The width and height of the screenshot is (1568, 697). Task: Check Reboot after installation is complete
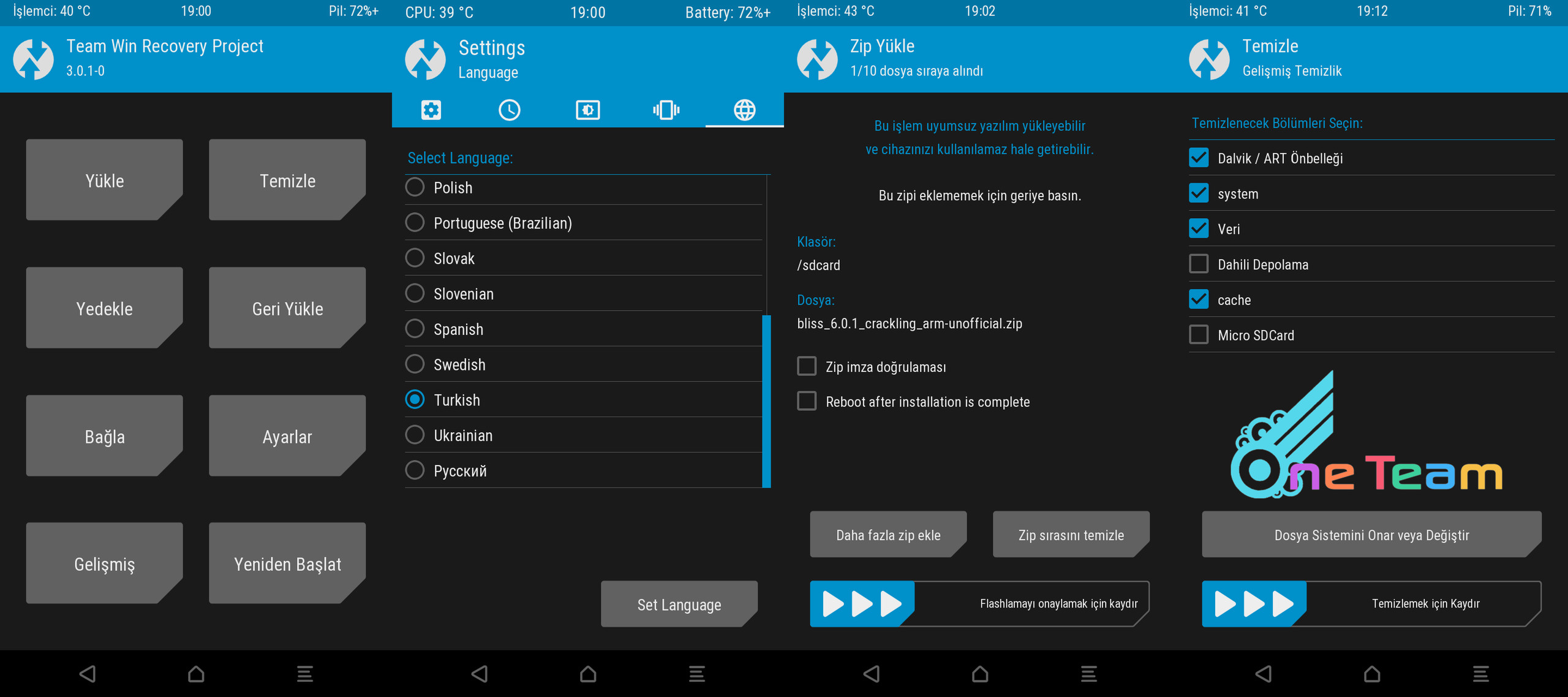(x=807, y=401)
